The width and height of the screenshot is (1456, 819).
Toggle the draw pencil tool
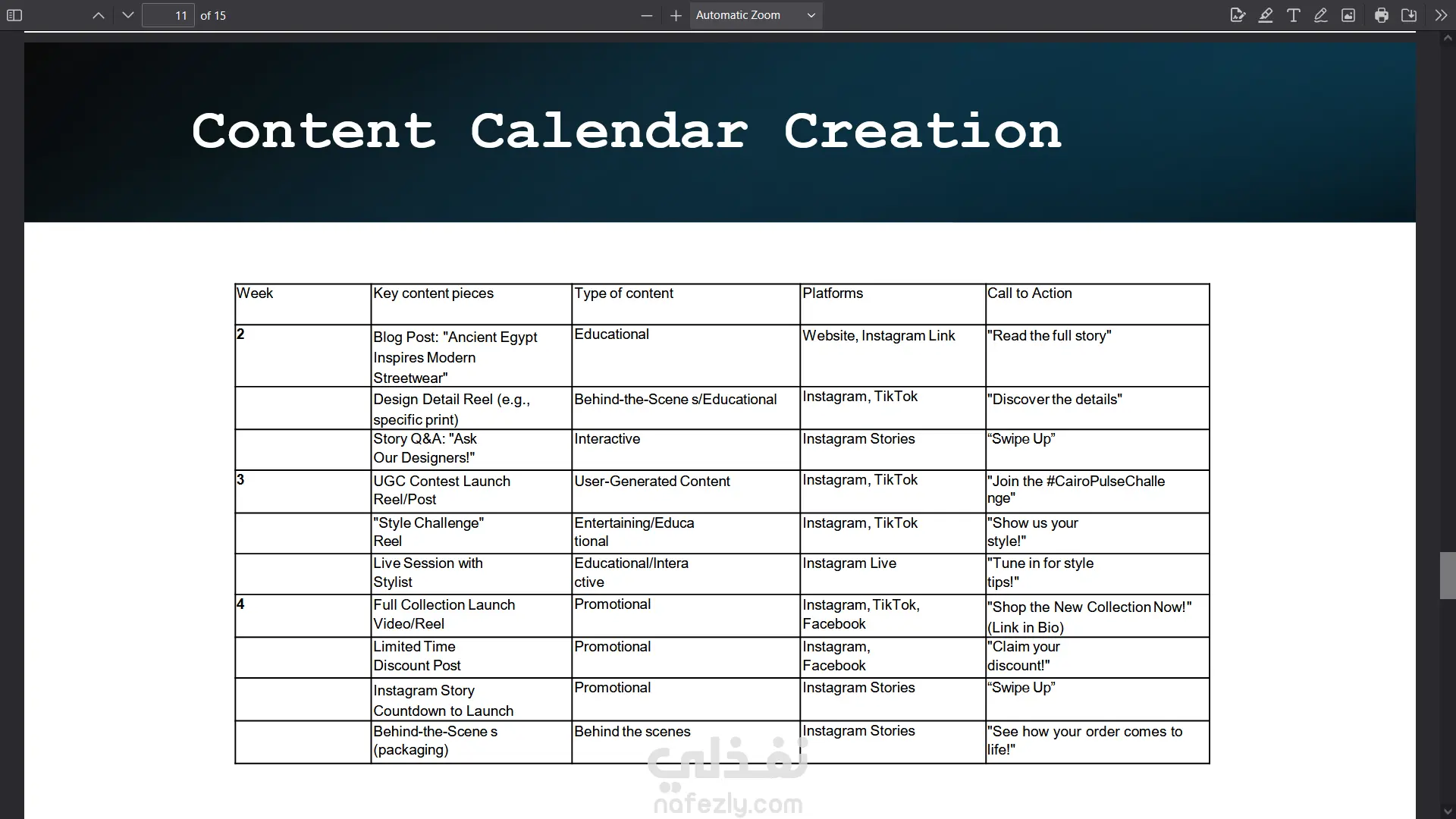click(1321, 15)
